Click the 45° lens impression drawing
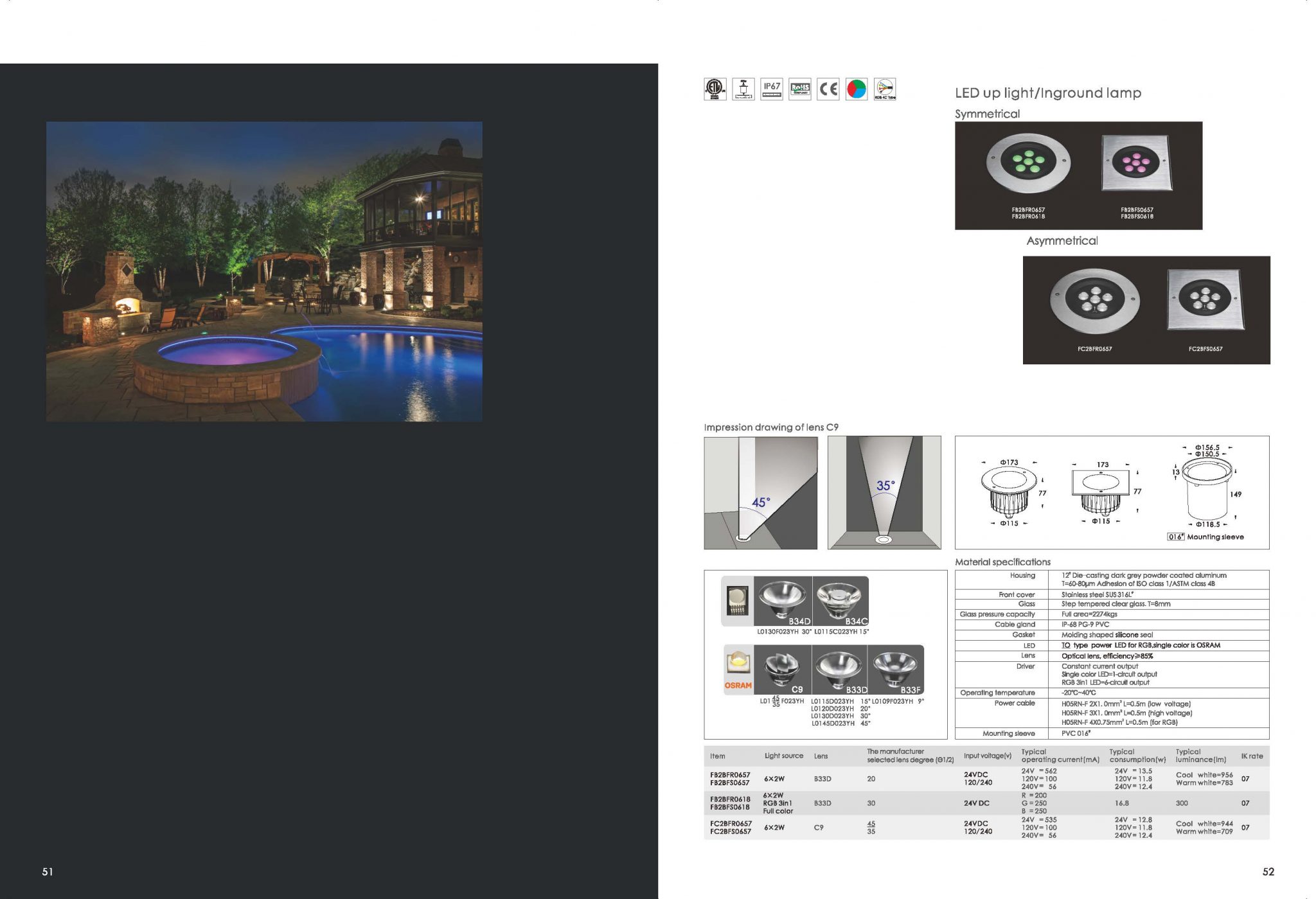This screenshot has height=899, width=1316. 760,493
